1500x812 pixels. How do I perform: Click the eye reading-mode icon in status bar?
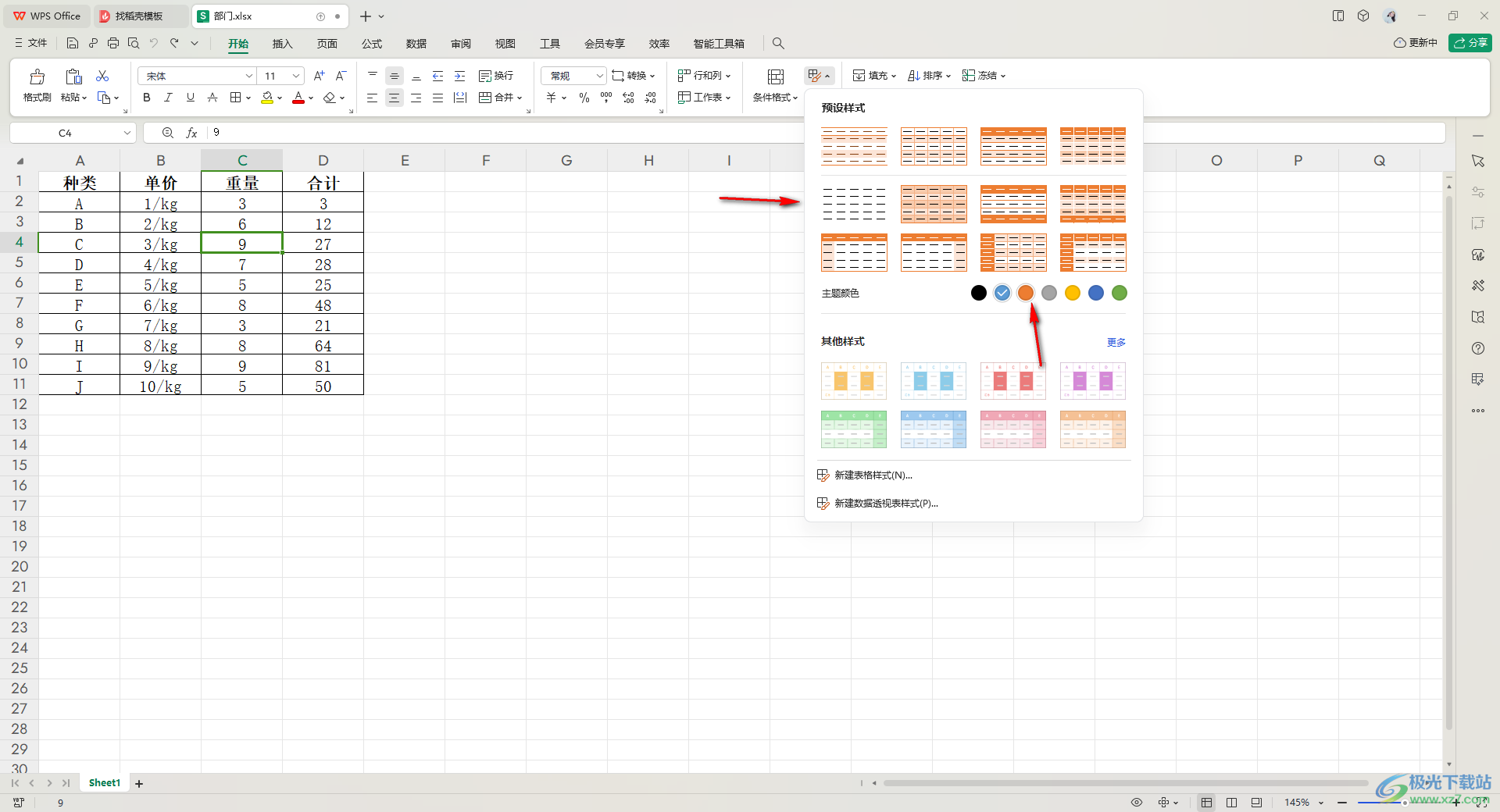(x=1137, y=803)
